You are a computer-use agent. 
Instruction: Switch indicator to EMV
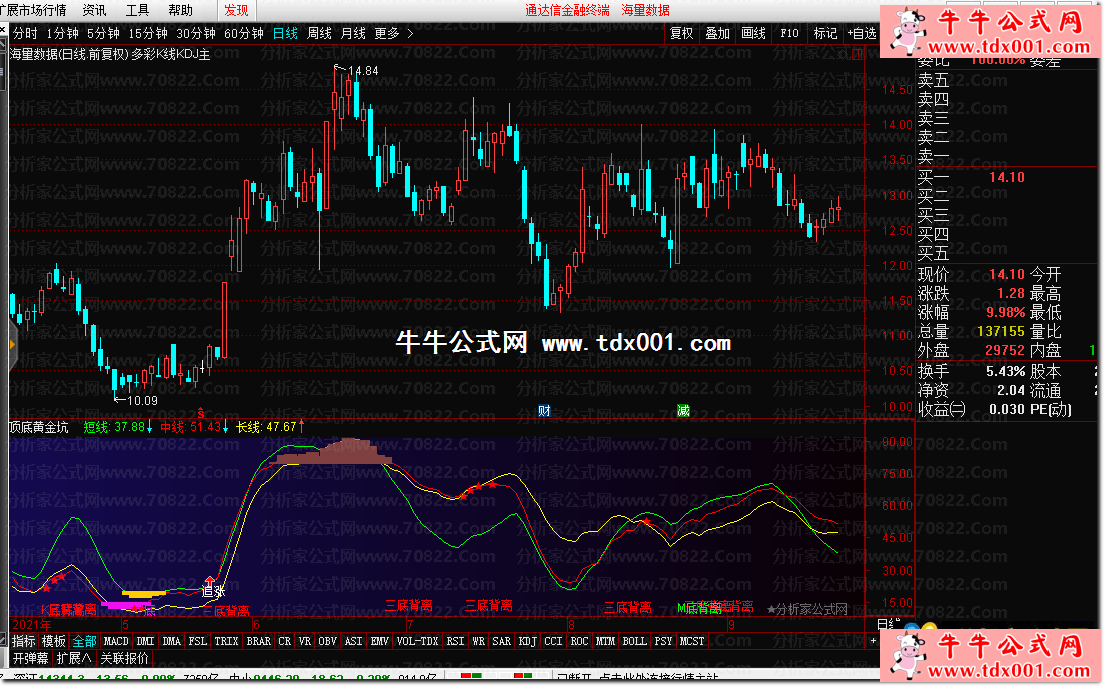pos(379,641)
